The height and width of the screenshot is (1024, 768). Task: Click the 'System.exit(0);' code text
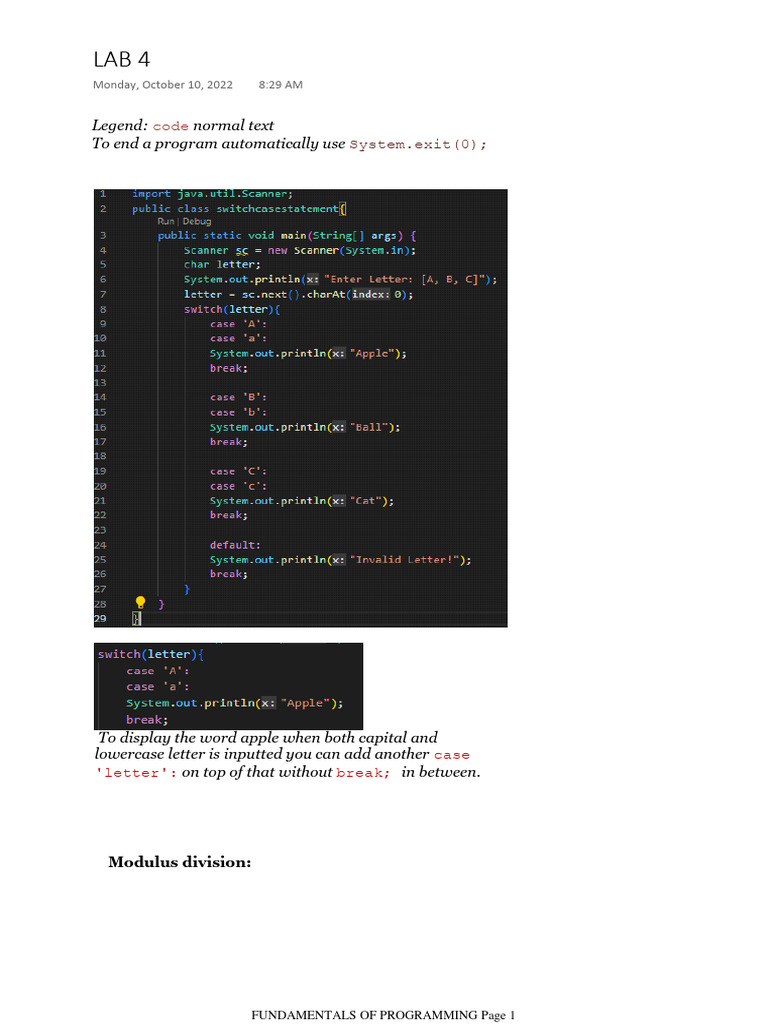click(x=418, y=144)
